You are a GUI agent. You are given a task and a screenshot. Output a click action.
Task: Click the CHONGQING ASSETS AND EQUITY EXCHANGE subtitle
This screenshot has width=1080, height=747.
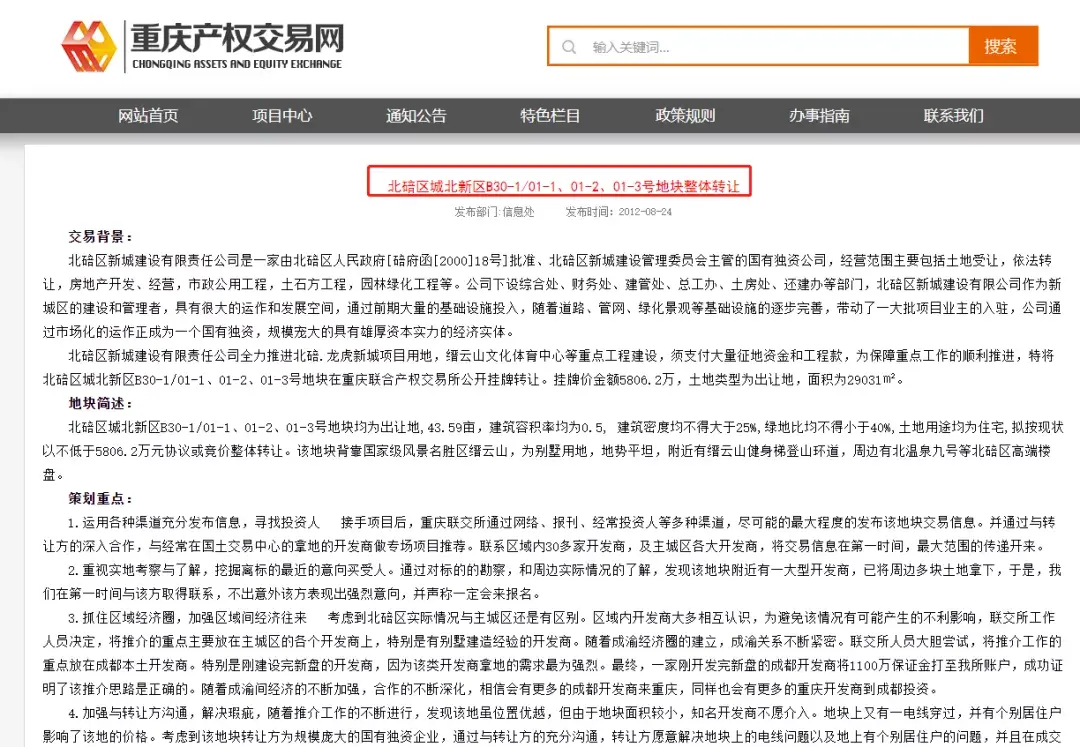(237, 64)
